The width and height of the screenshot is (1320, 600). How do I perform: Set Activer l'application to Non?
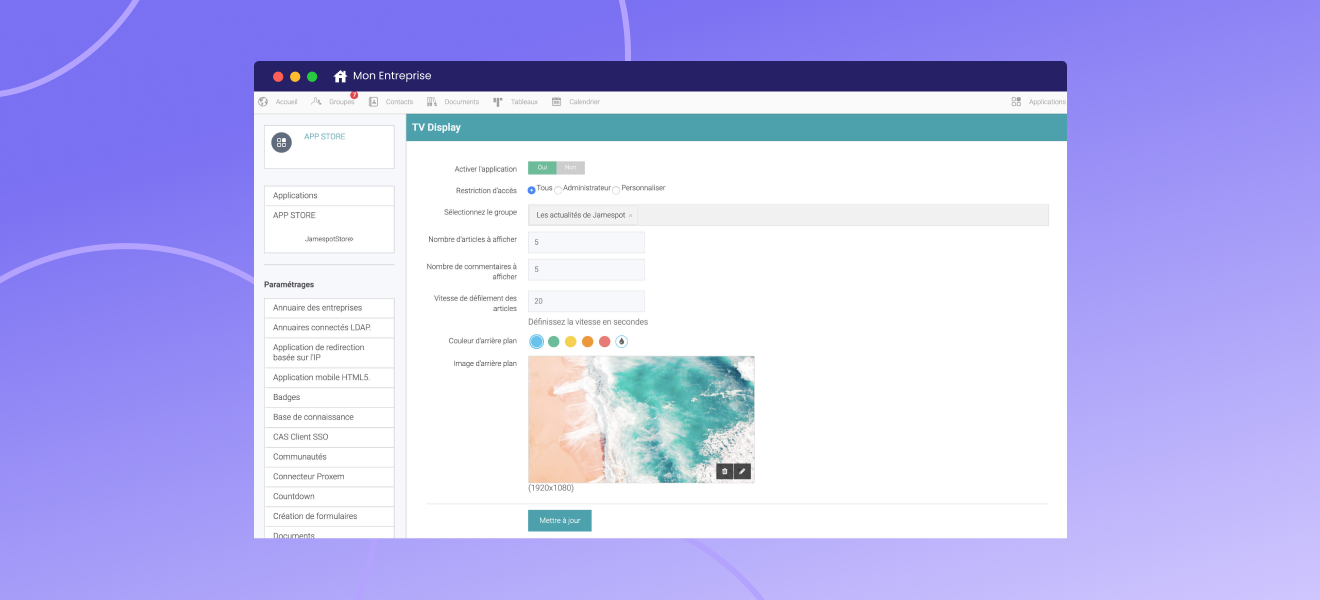(x=571, y=168)
